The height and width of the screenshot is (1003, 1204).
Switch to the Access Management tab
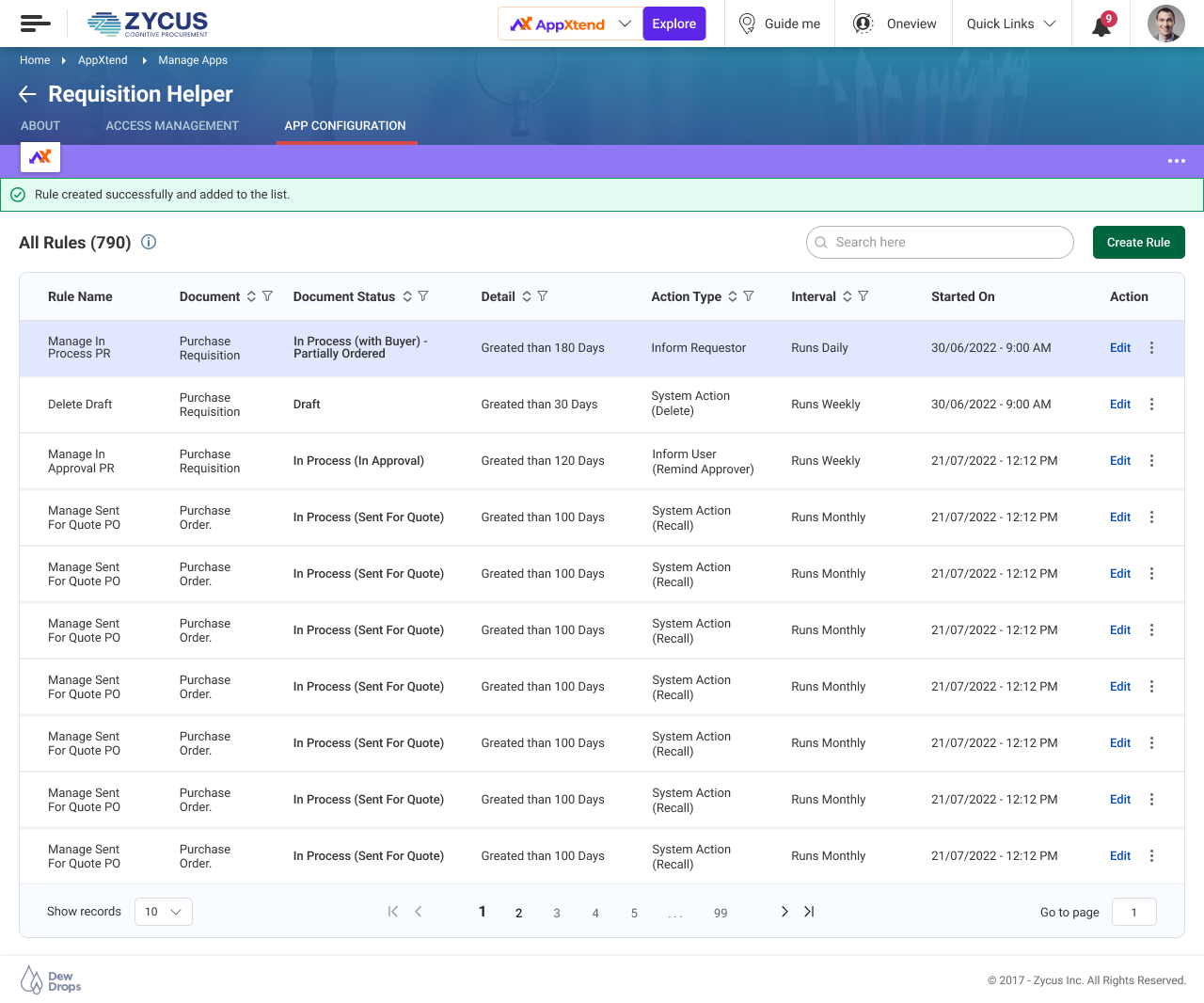click(x=172, y=125)
